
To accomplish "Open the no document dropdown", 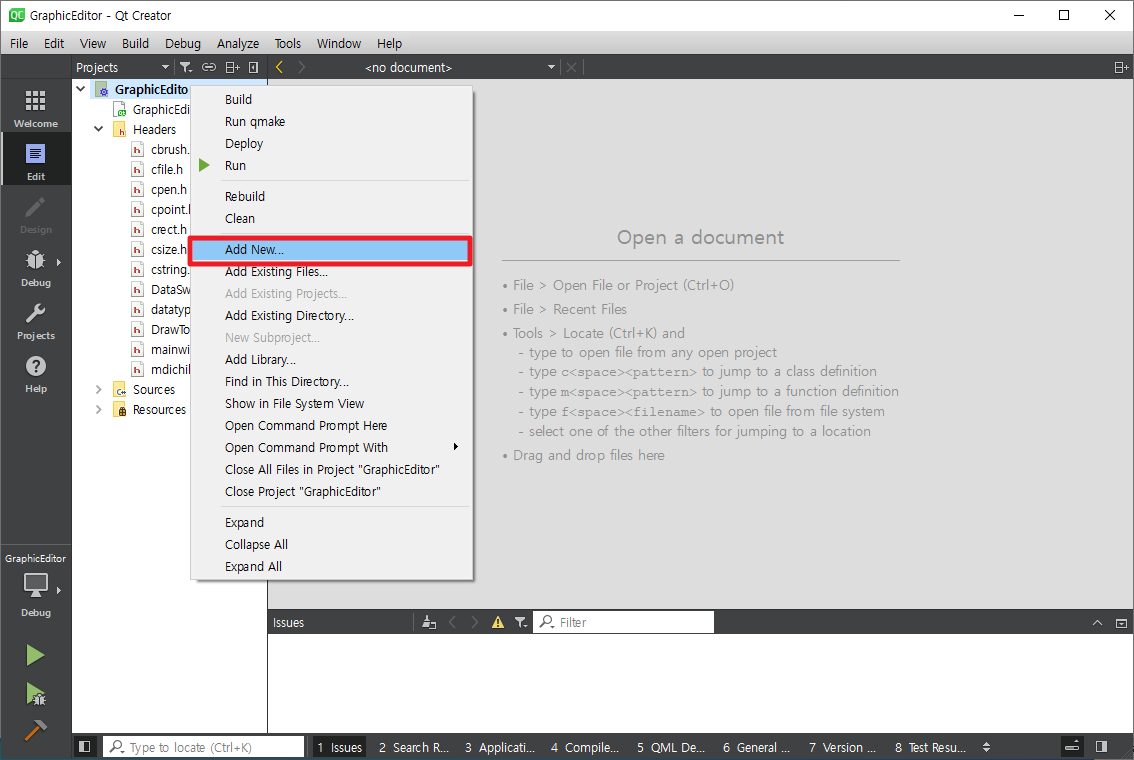I will [460, 67].
